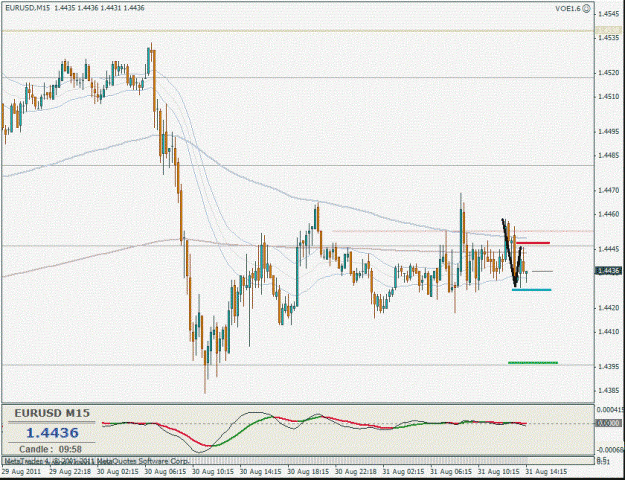Click the VOE1.6 expert advisor label
Screen dimensions: 625x480
[x=568, y=8]
